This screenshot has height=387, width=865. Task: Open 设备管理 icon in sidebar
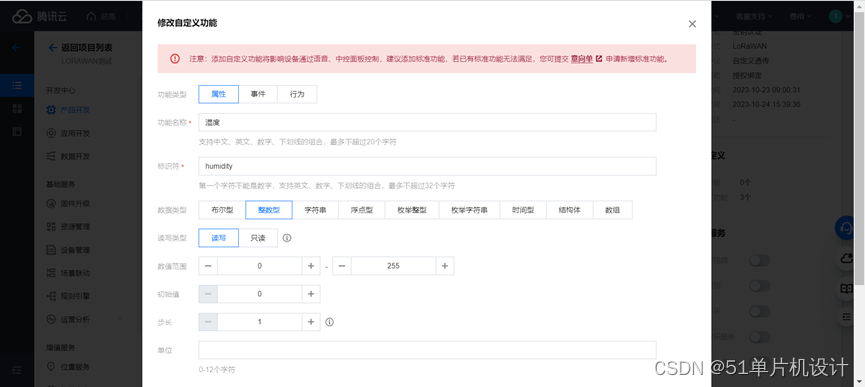(51, 250)
